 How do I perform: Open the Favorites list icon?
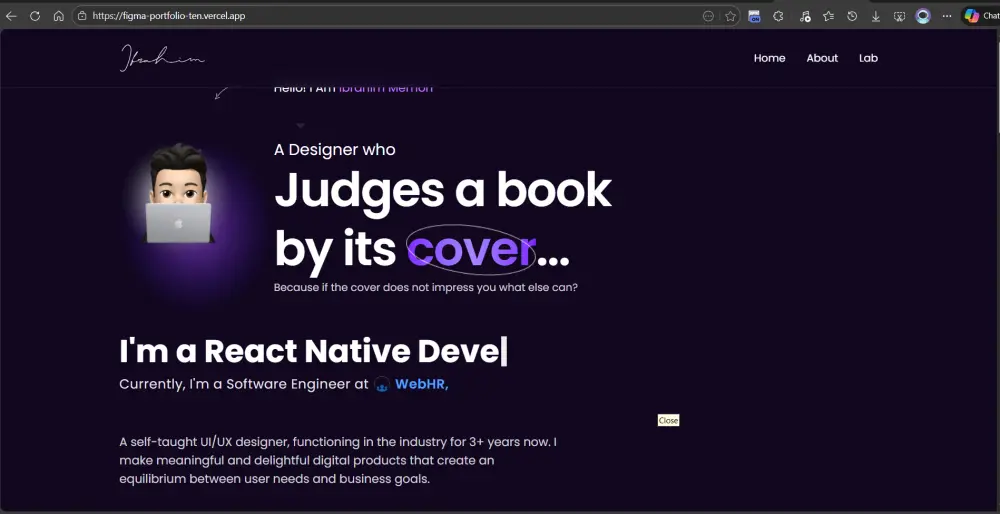tap(828, 16)
